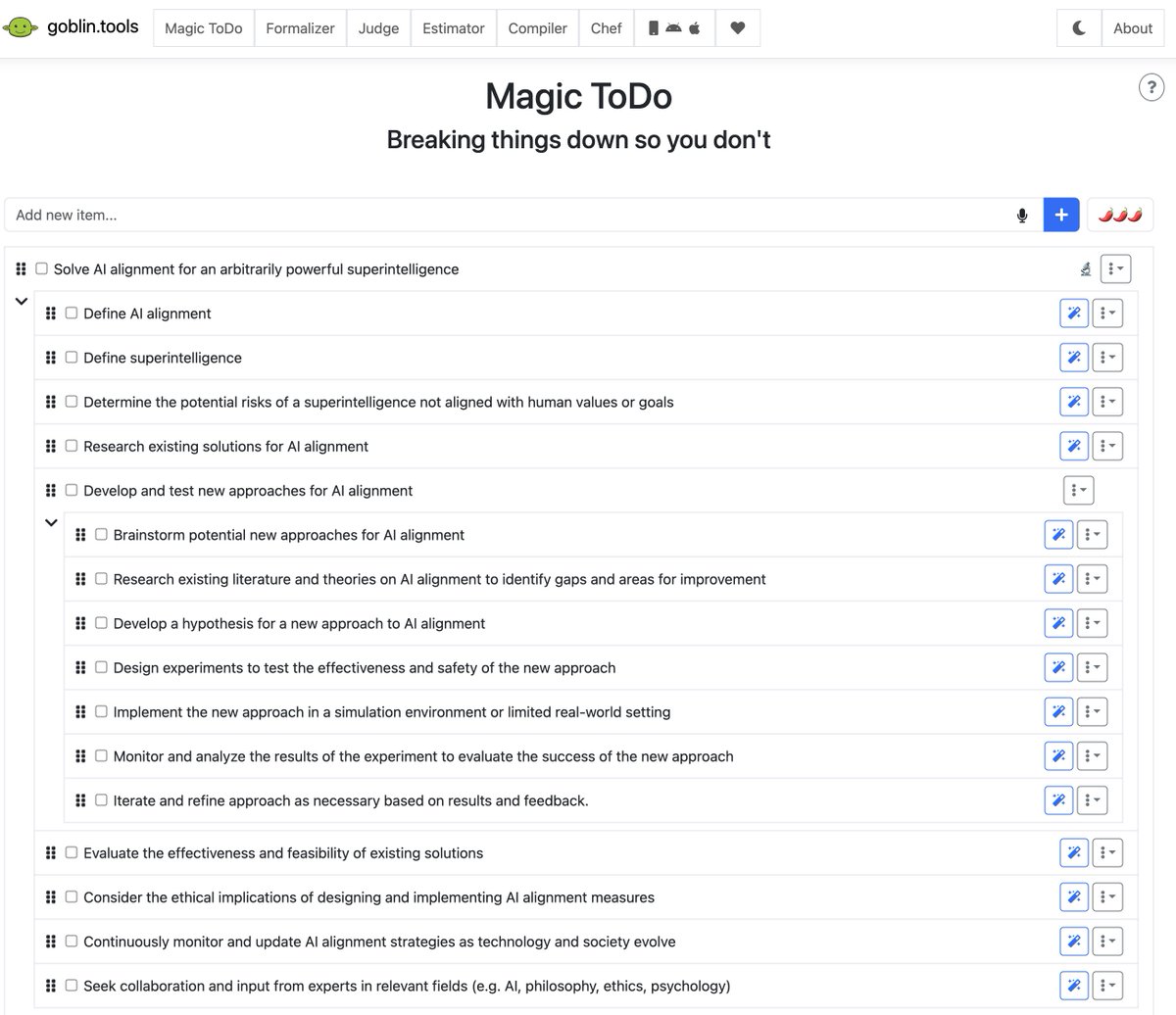The image size is (1176, 1015).
Task: Click the goblin.tools site name link
Action: (x=93, y=27)
